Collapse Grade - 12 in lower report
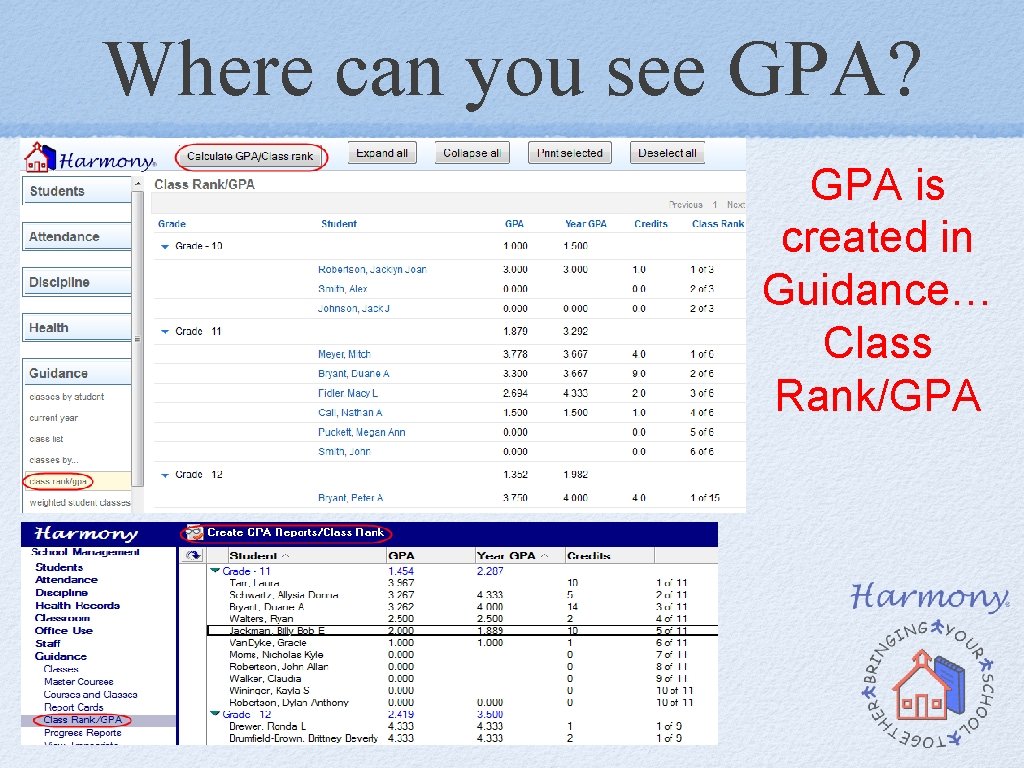The image size is (1024, 768). point(214,714)
